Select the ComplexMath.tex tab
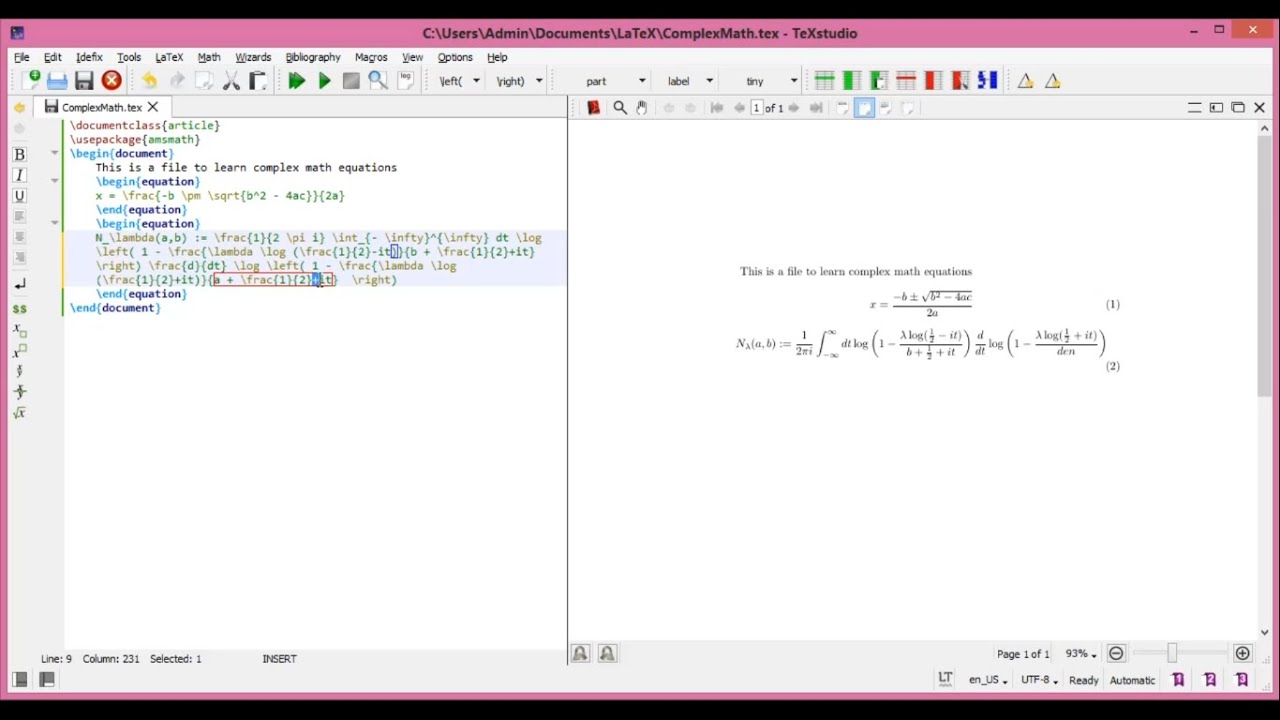The image size is (1280, 720). click(x=101, y=107)
